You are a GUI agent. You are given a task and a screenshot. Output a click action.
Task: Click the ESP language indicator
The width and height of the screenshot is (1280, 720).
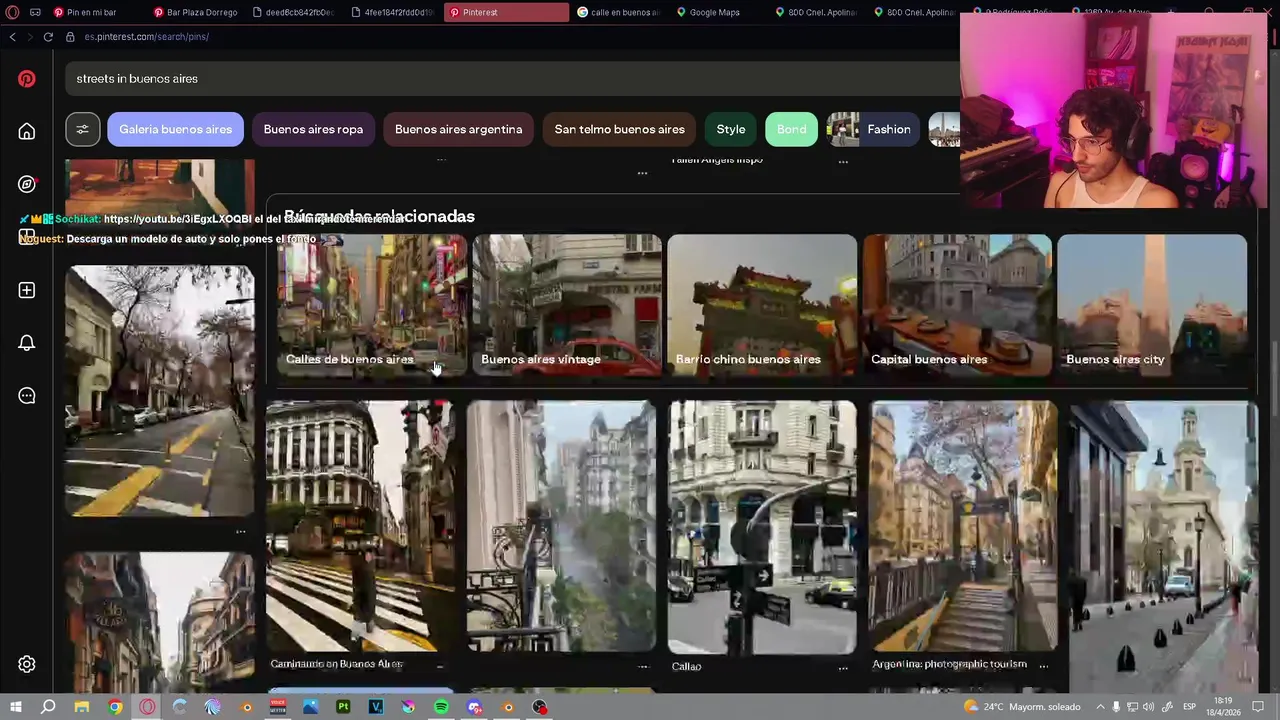point(1189,707)
